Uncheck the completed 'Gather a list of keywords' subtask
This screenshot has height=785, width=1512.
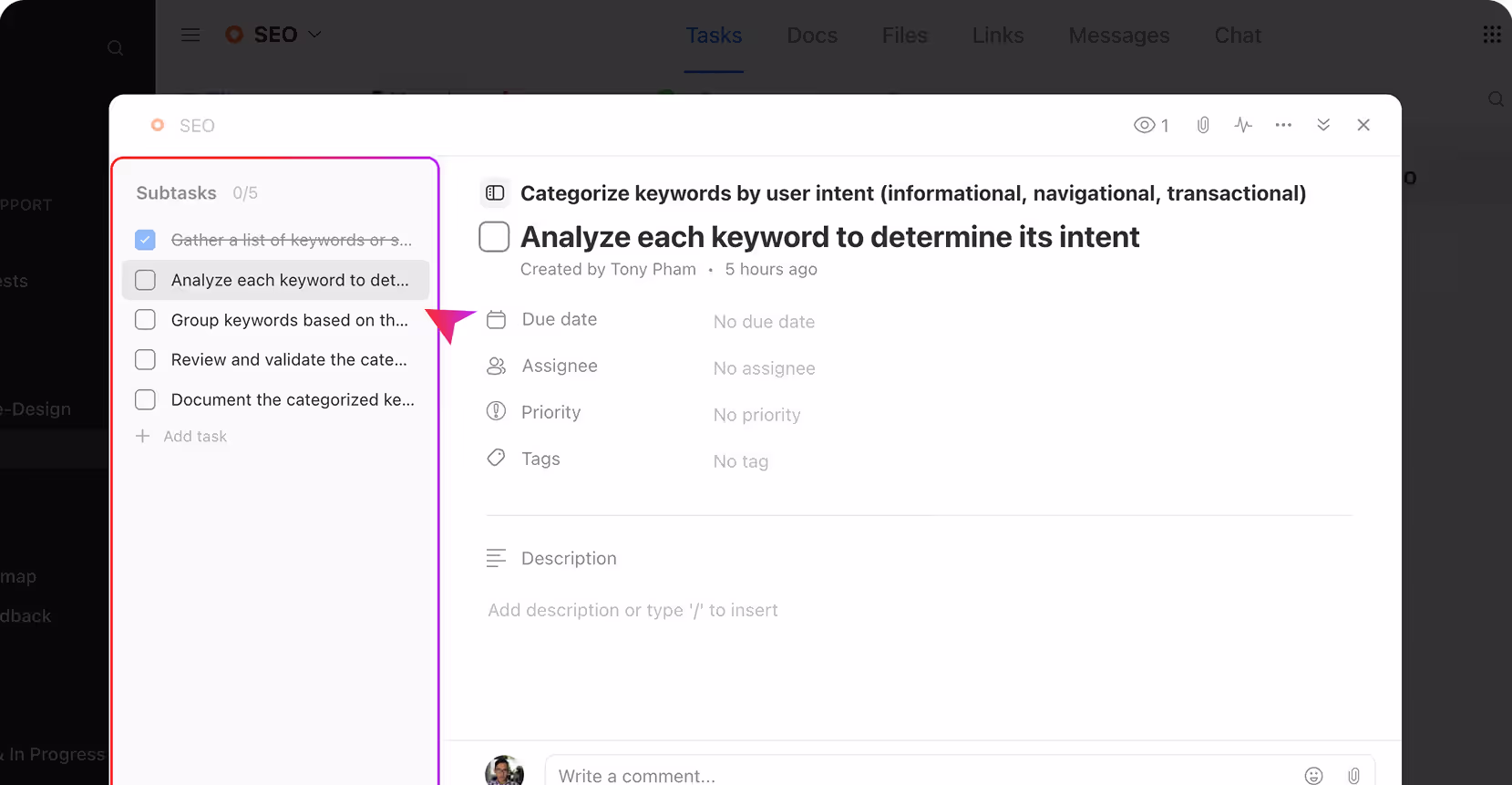(145, 240)
